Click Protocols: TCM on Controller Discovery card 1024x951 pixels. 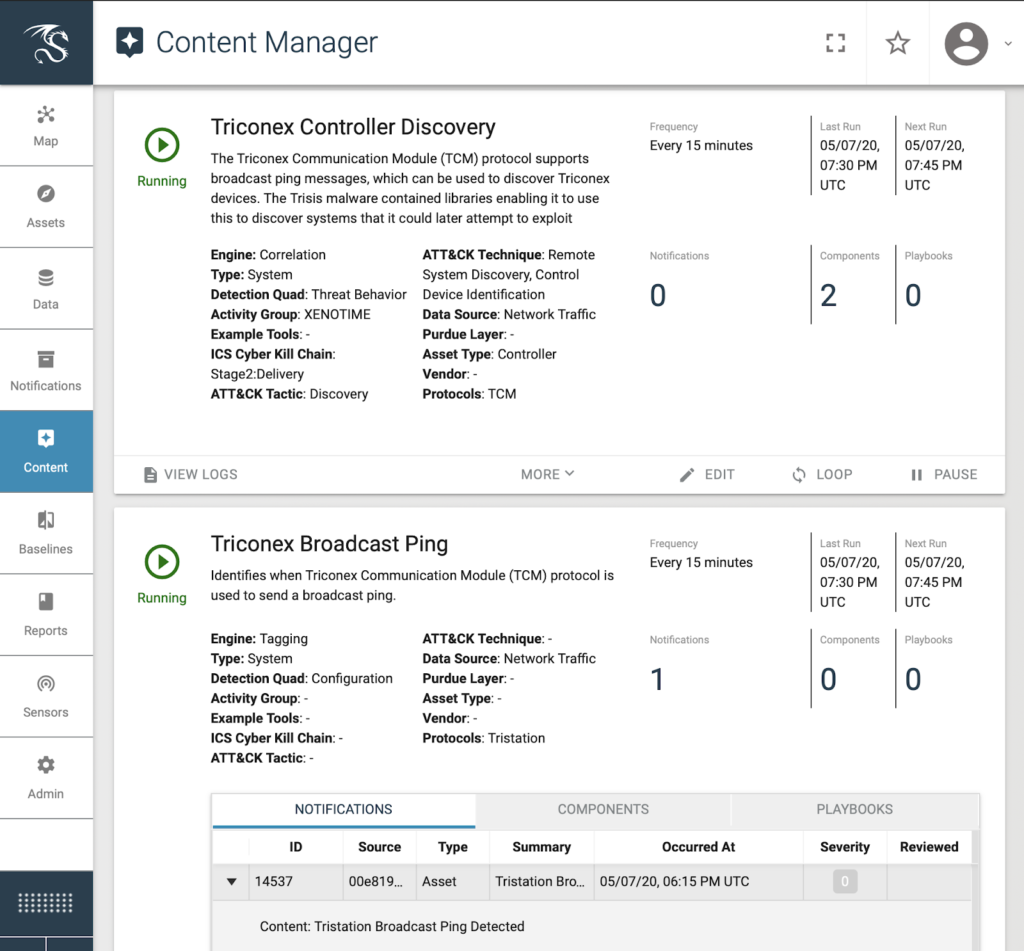pyautogui.click(x=469, y=394)
